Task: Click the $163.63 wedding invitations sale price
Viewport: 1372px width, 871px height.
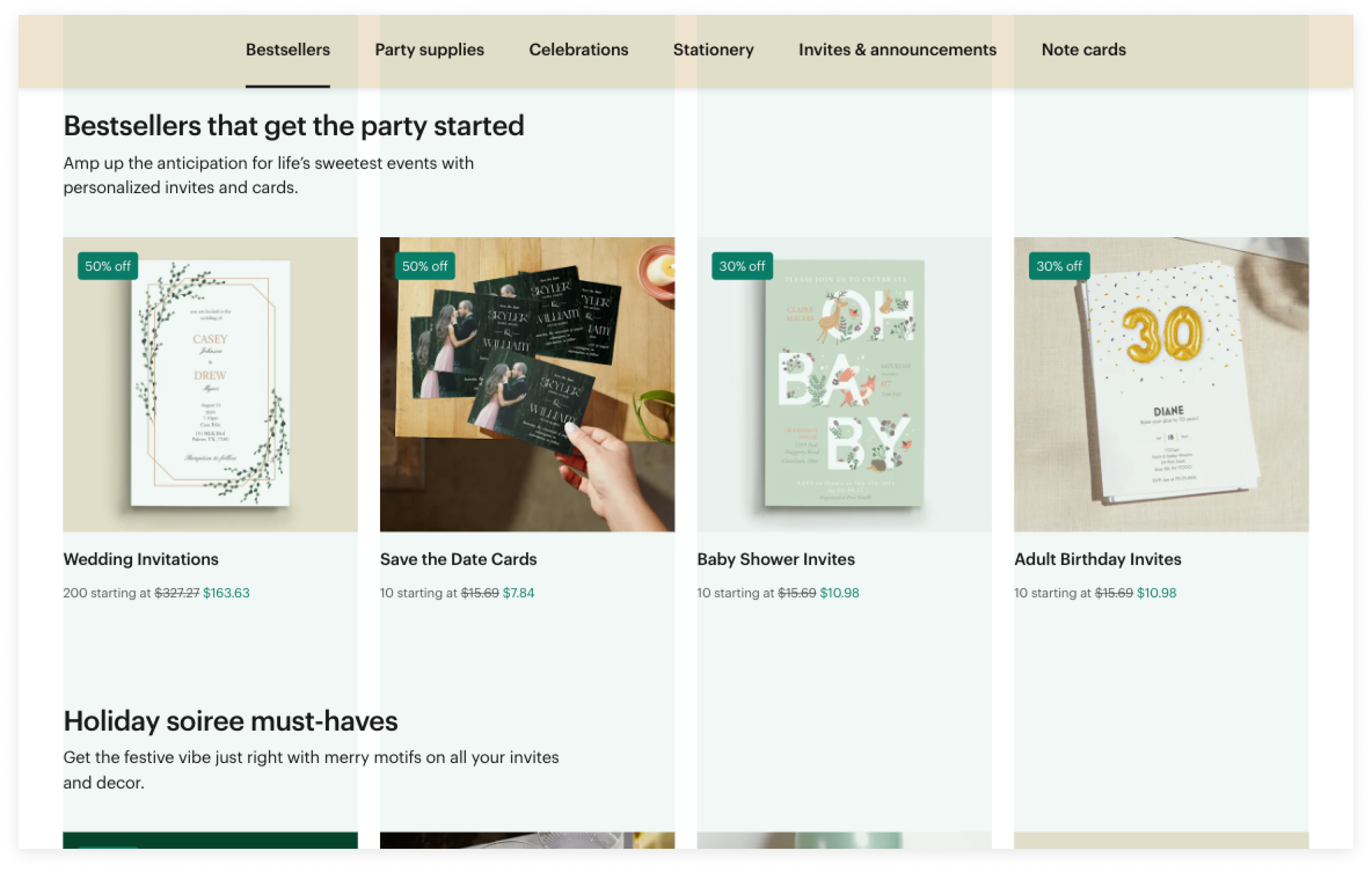Action: click(226, 593)
